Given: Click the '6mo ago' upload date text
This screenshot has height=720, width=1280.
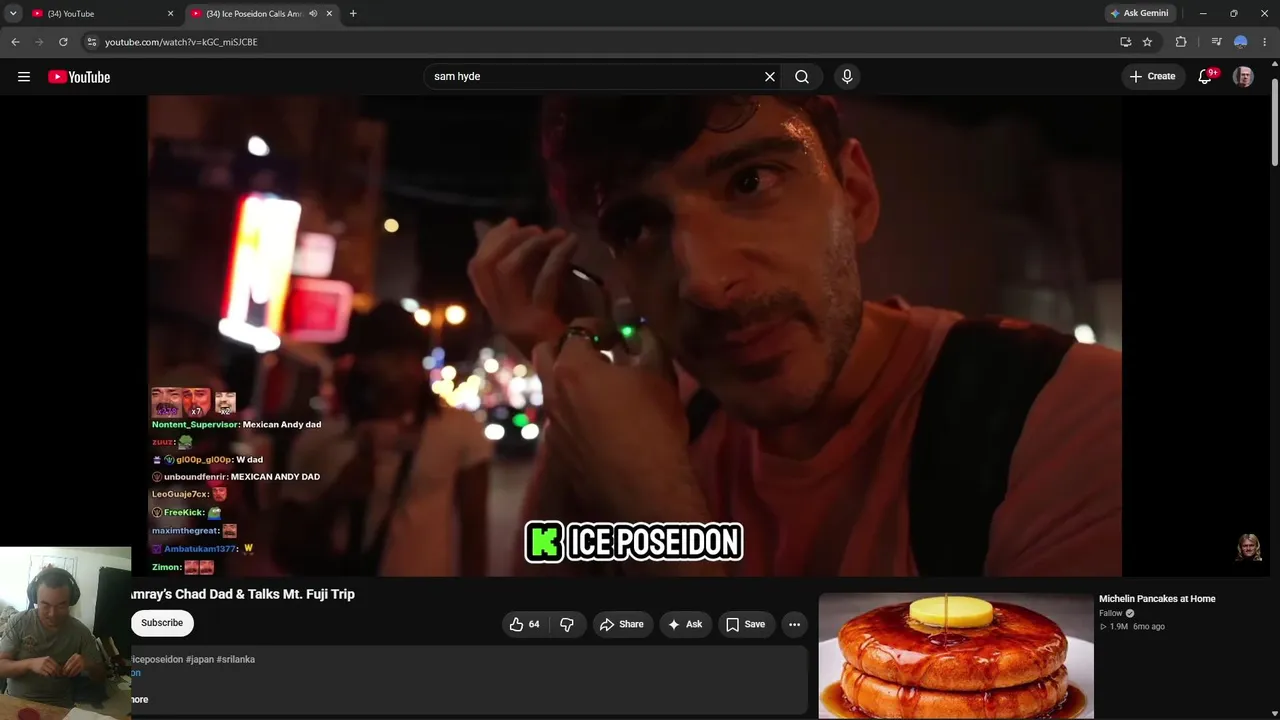Looking at the screenshot, I should pos(1149,627).
